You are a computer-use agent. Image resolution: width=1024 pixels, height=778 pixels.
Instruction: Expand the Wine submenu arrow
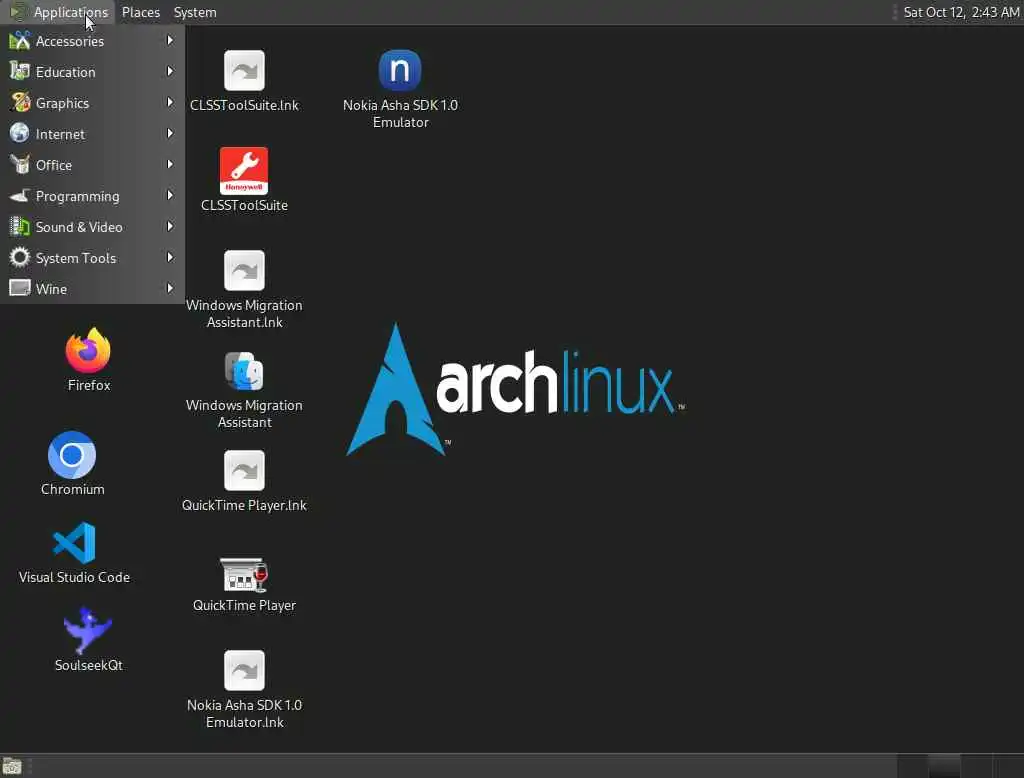[x=170, y=288]
